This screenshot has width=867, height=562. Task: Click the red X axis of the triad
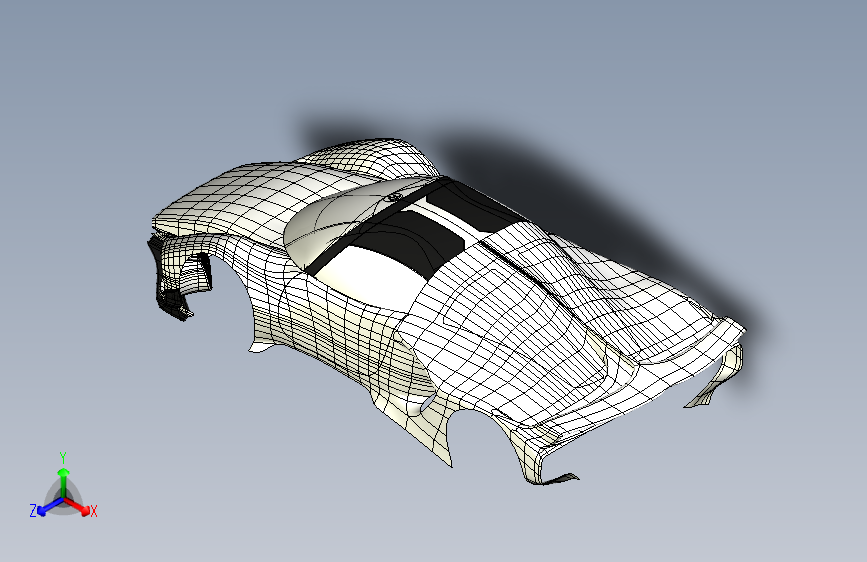pyautogui.click(x=77, y=507)
